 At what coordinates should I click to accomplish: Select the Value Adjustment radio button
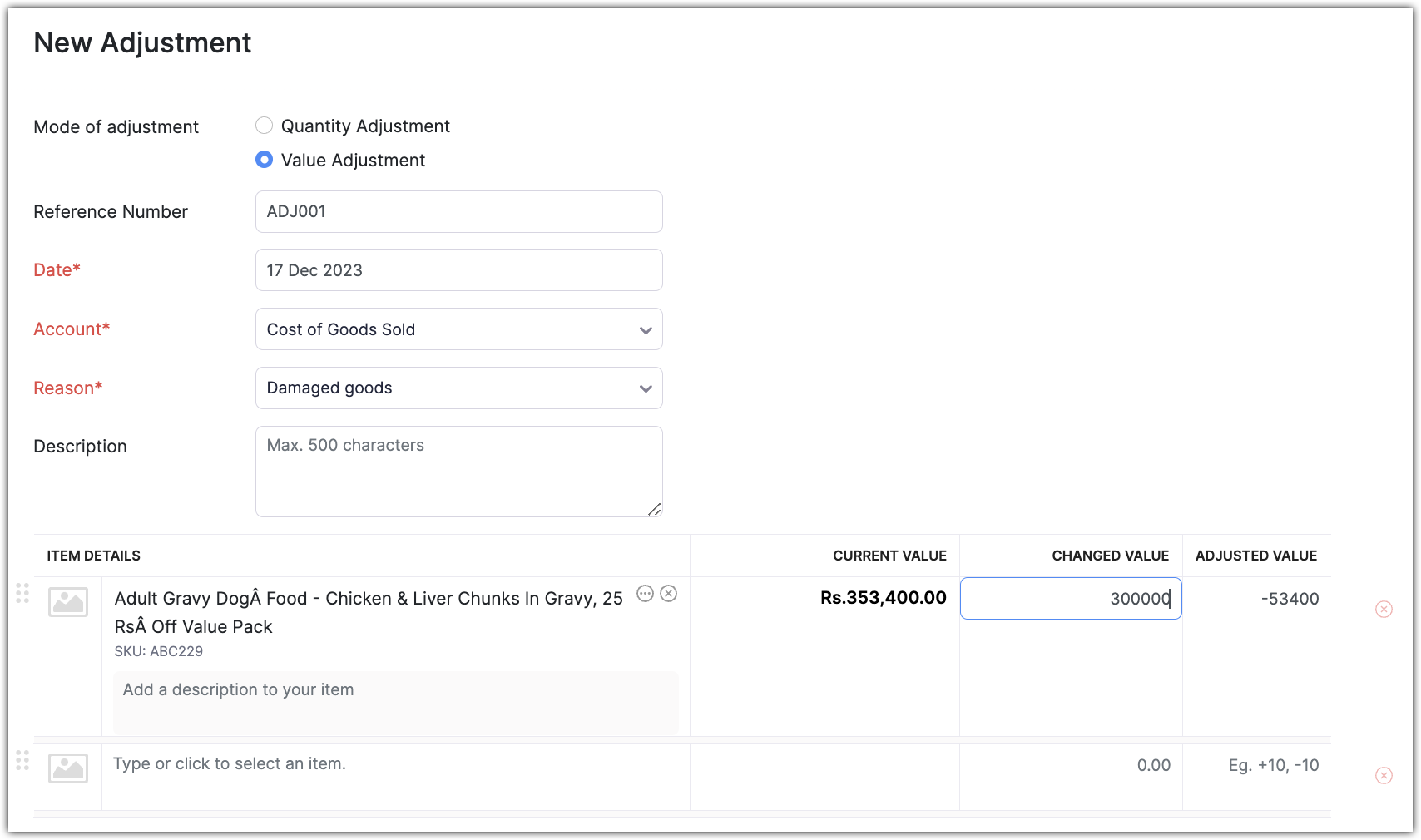[264, 159]
